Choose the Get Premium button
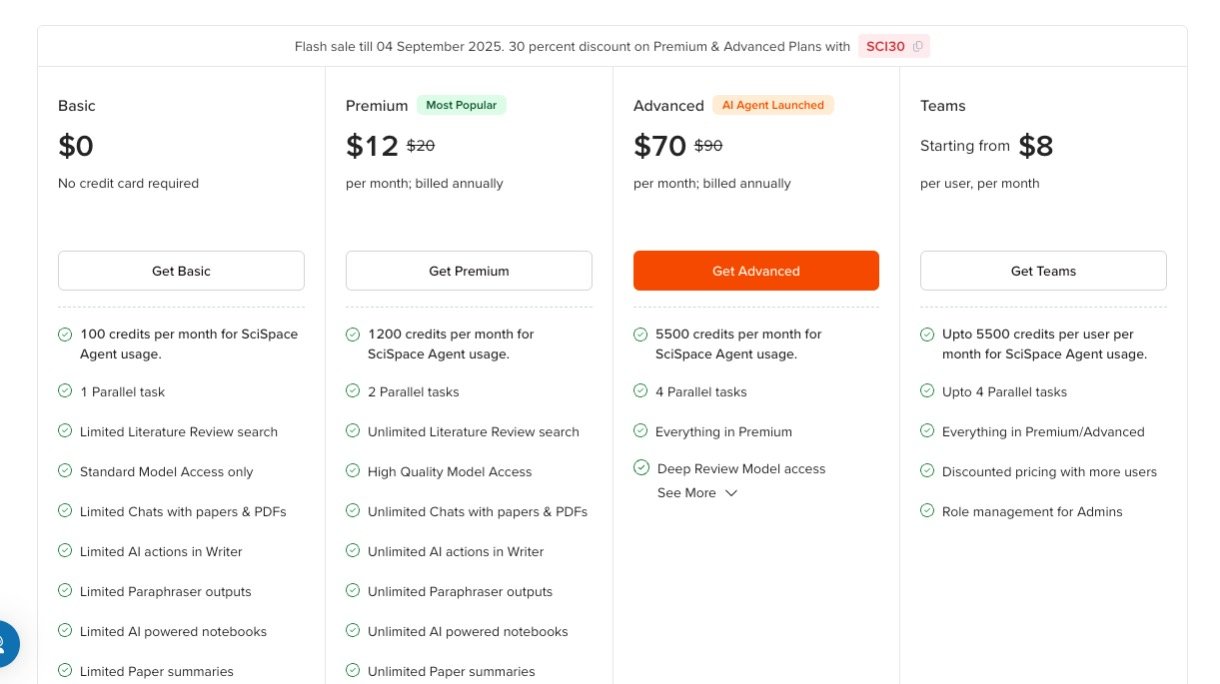 (469, 271)
